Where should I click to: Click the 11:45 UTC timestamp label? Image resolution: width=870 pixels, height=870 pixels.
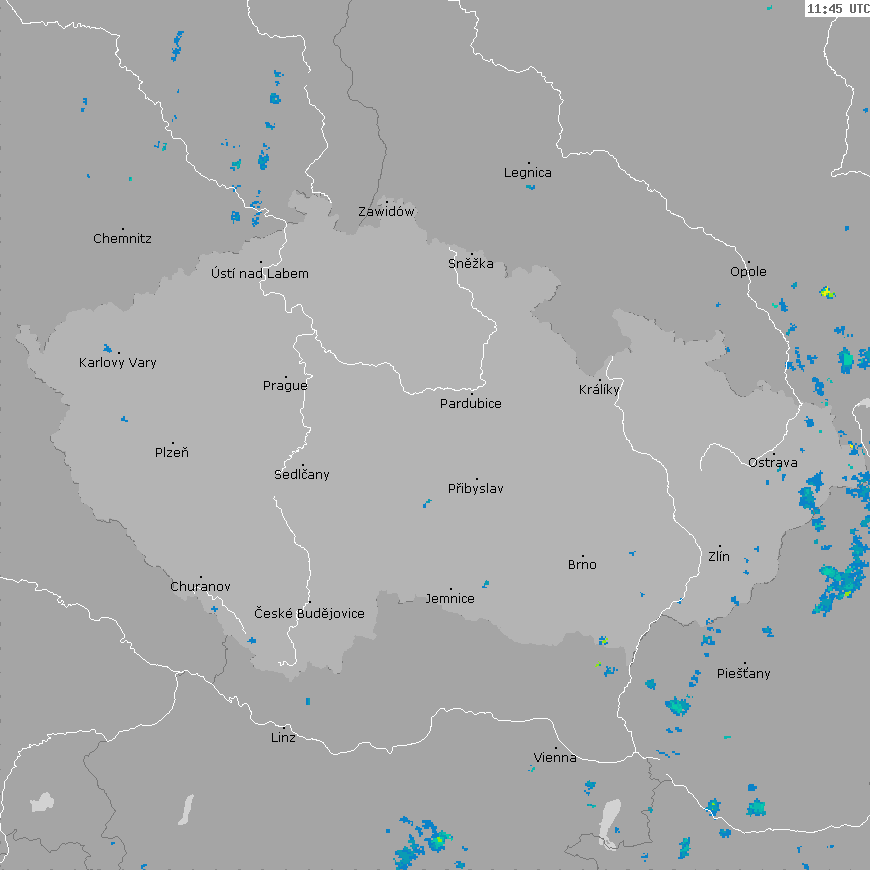837,9
